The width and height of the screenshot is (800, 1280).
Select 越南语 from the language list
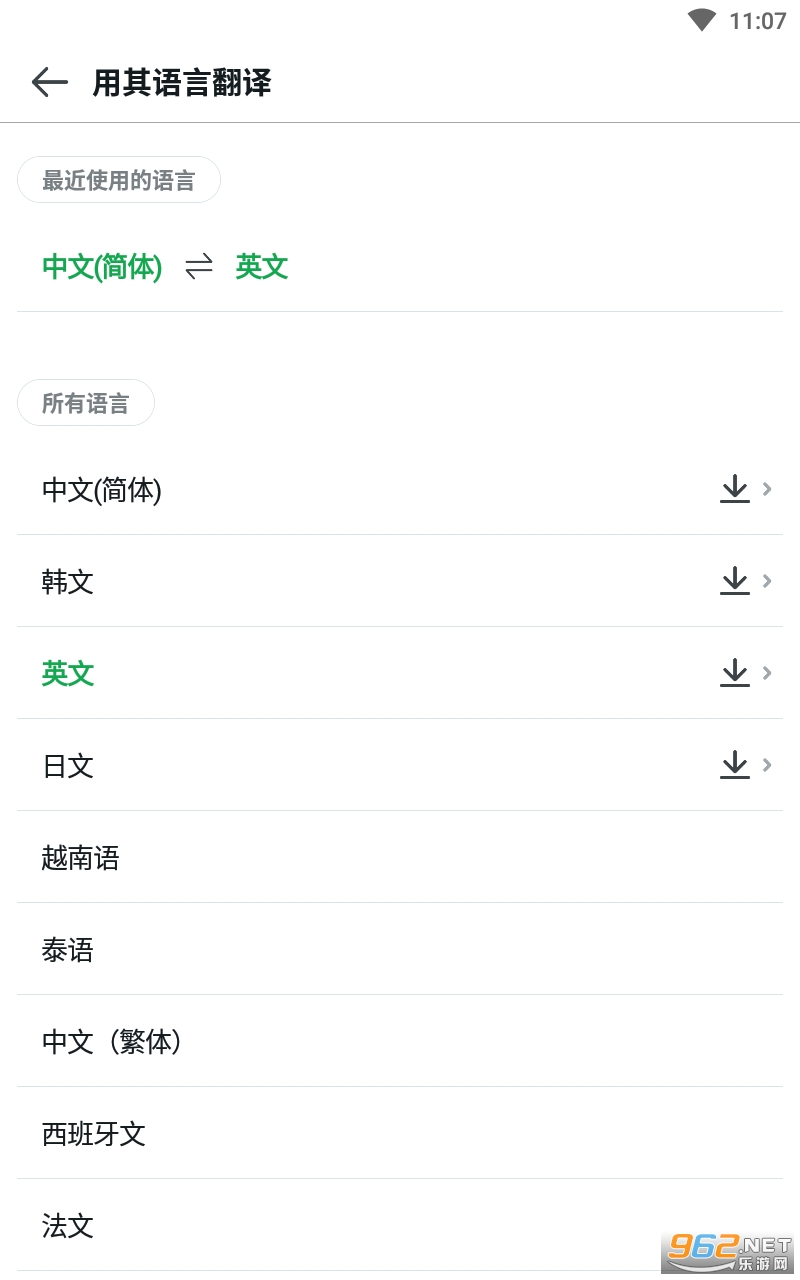(x=81, y=857)
